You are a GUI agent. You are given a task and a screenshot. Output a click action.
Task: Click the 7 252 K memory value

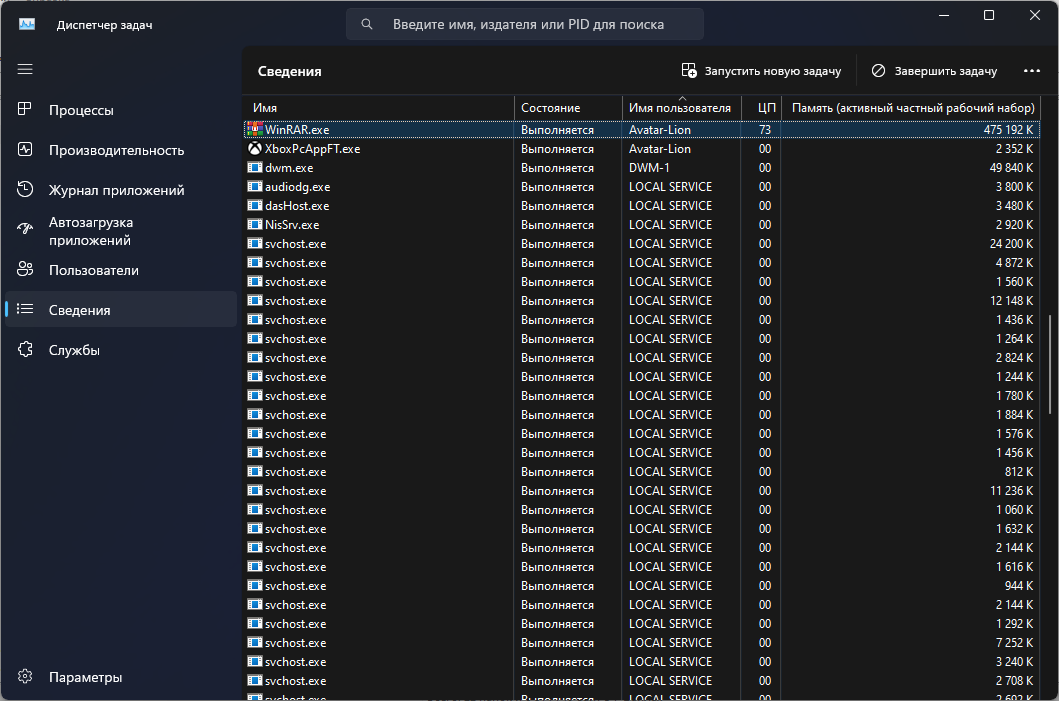click(1014, 642)
